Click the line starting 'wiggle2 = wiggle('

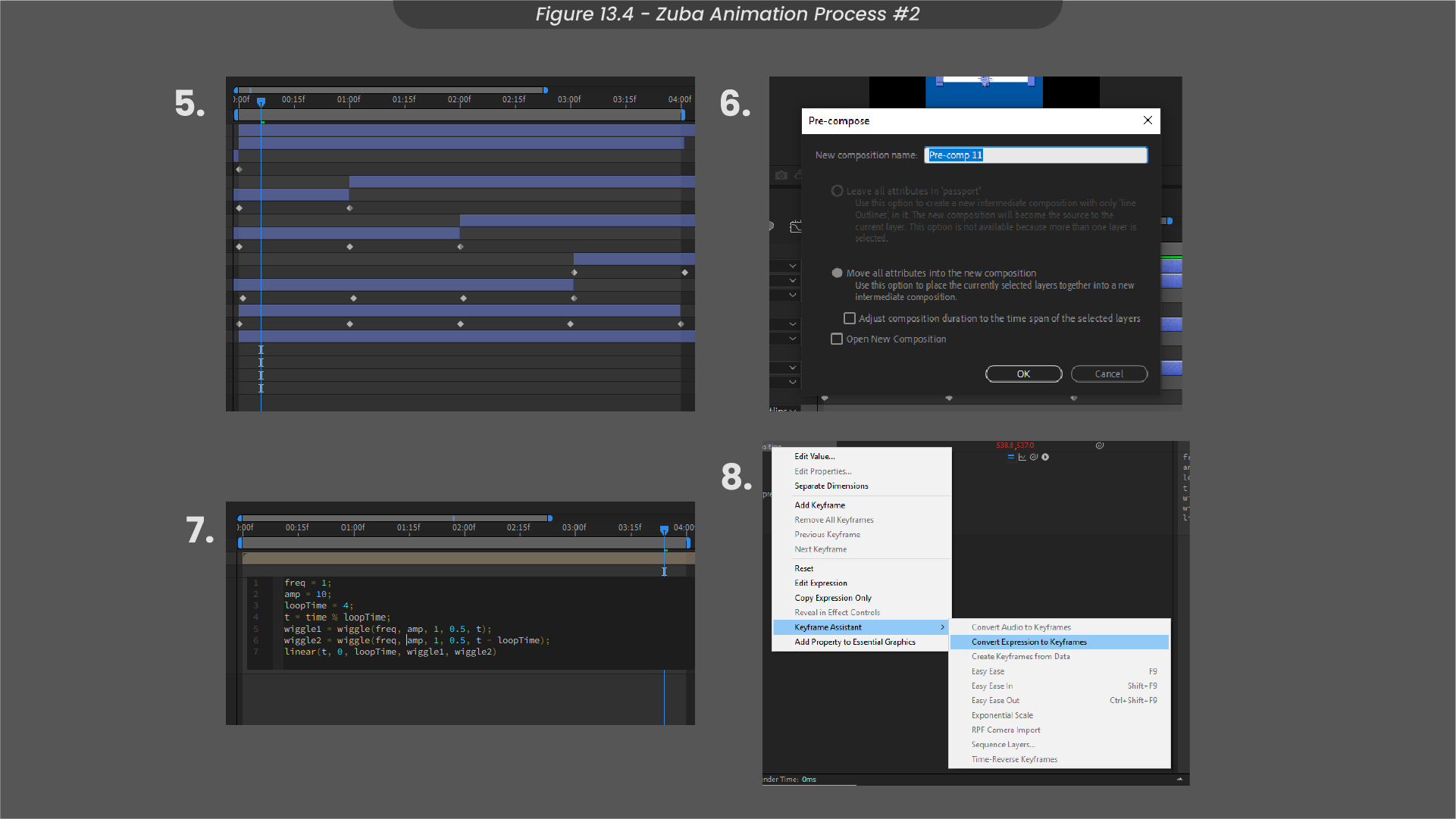pyautogui.click(x=417, y=640)
